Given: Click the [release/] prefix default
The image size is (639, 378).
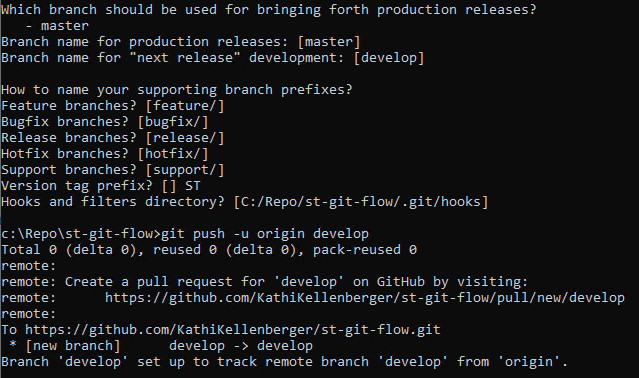Looking at the screenshot, I should coord(185,138).
